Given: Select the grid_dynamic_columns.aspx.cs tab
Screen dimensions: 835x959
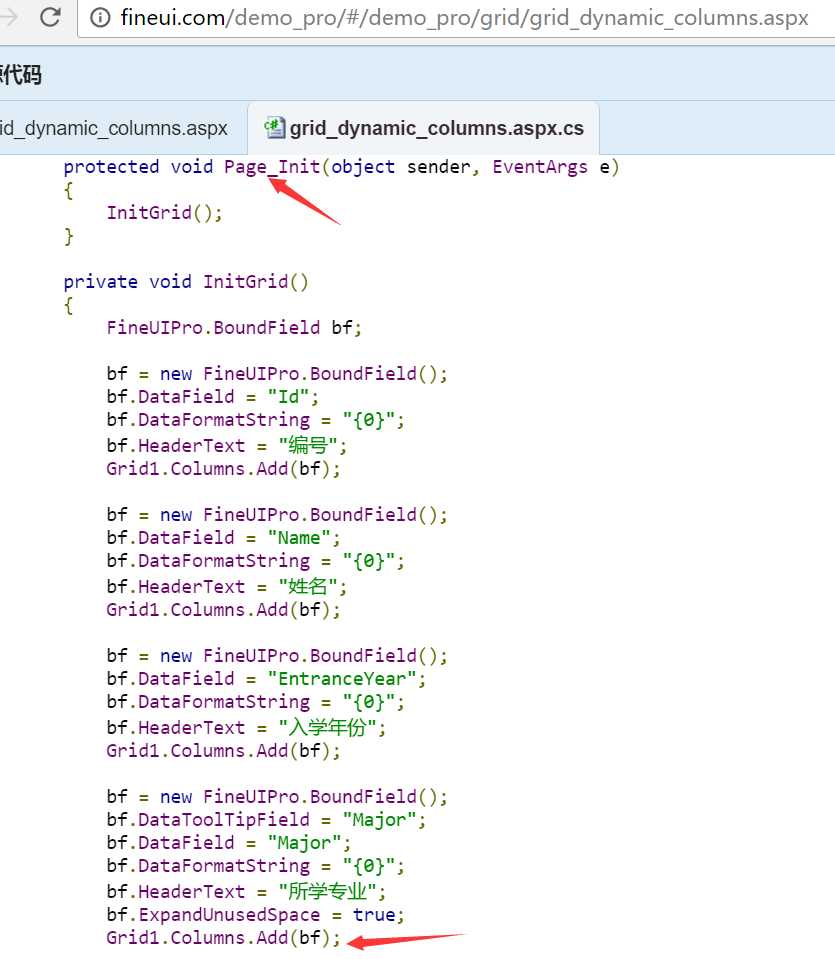Looking at the screenshot, I should pos(423,128).
